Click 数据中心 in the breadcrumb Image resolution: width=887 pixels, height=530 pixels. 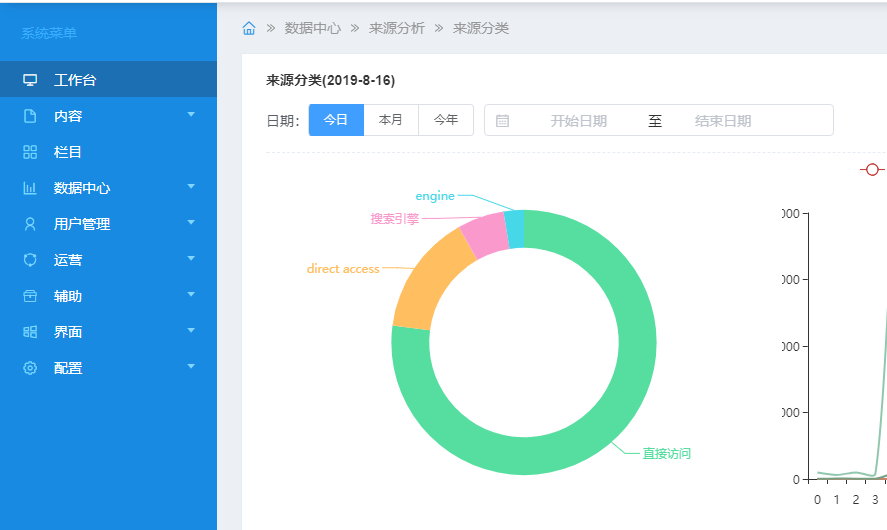313,28
